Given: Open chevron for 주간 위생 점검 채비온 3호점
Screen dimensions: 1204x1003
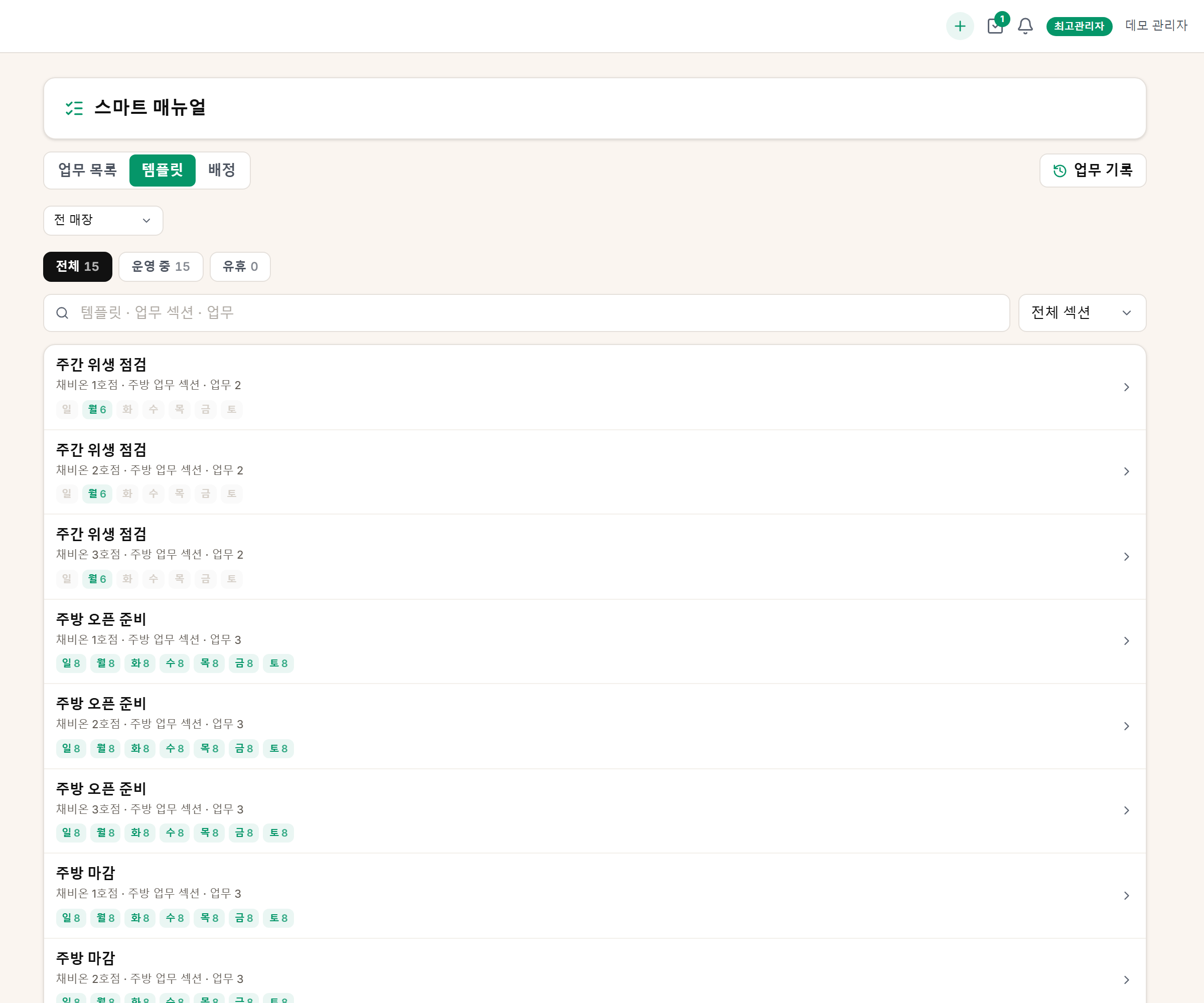Looking at the screenshot, I should (x=1126, y=557).
